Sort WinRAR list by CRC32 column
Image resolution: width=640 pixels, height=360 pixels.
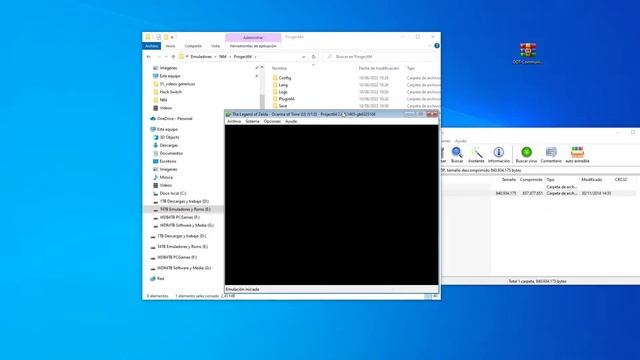620,180
